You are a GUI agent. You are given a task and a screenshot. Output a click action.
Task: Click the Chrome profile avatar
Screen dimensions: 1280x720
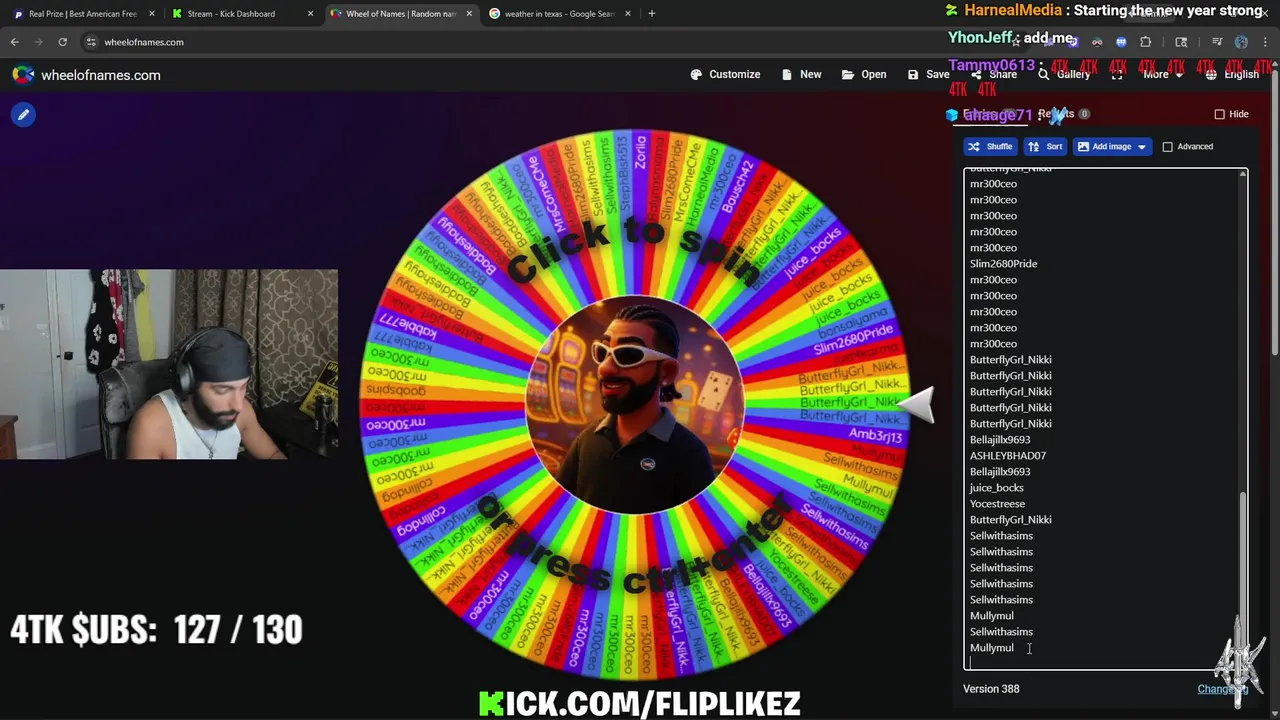click(x=1241, y=42)
